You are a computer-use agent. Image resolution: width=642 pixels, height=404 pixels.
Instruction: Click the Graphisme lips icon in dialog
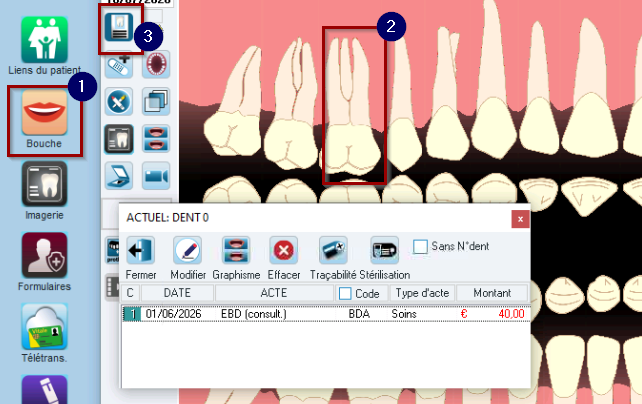tap(236, 250)
